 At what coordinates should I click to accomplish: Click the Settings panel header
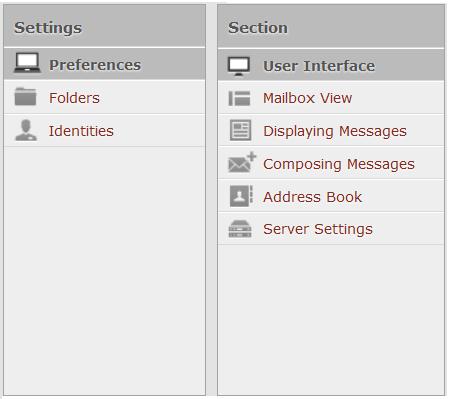pos(105,26)
